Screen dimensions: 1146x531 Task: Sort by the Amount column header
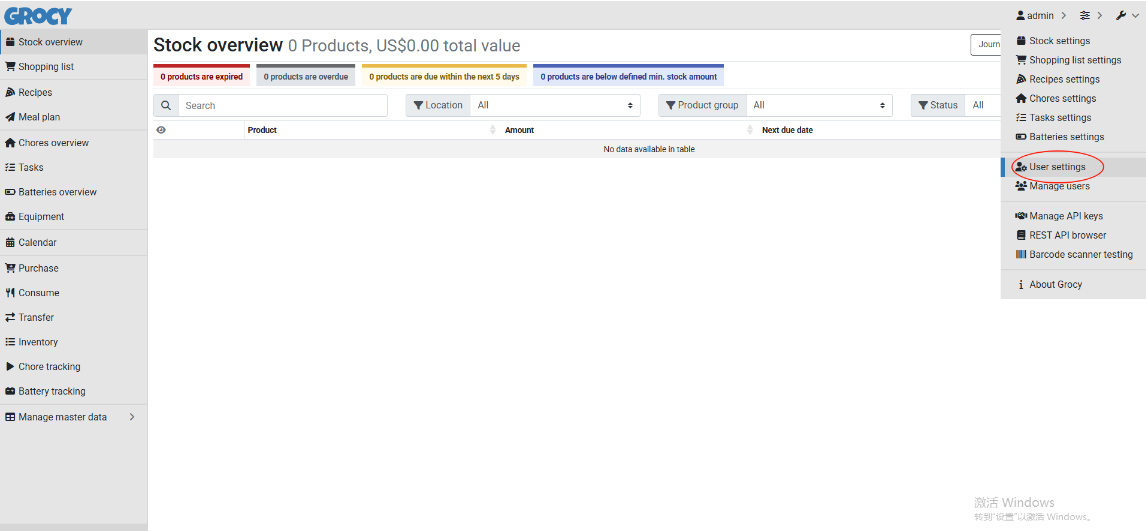tap(520, 130)
